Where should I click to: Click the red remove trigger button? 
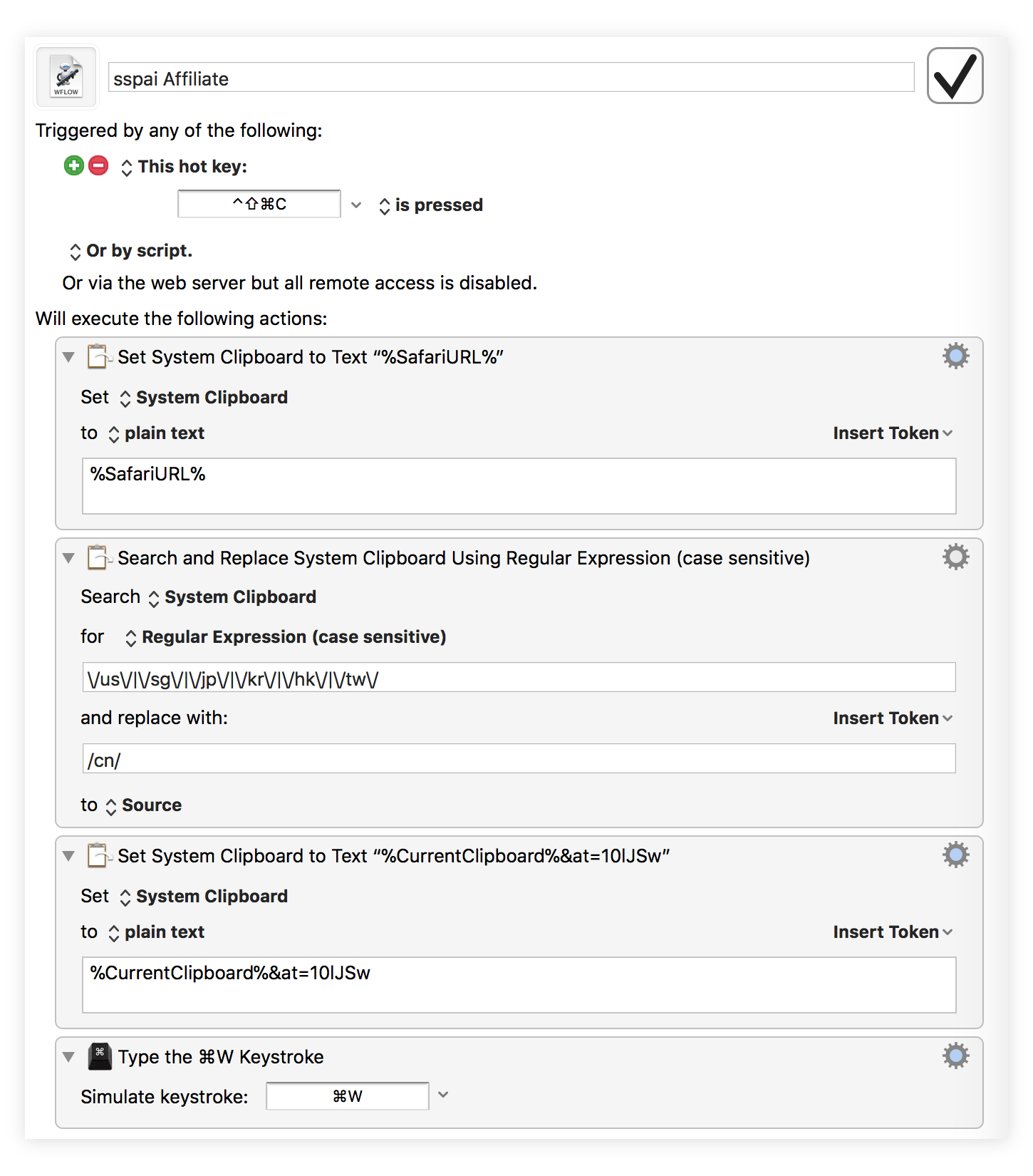click(98, 166)
